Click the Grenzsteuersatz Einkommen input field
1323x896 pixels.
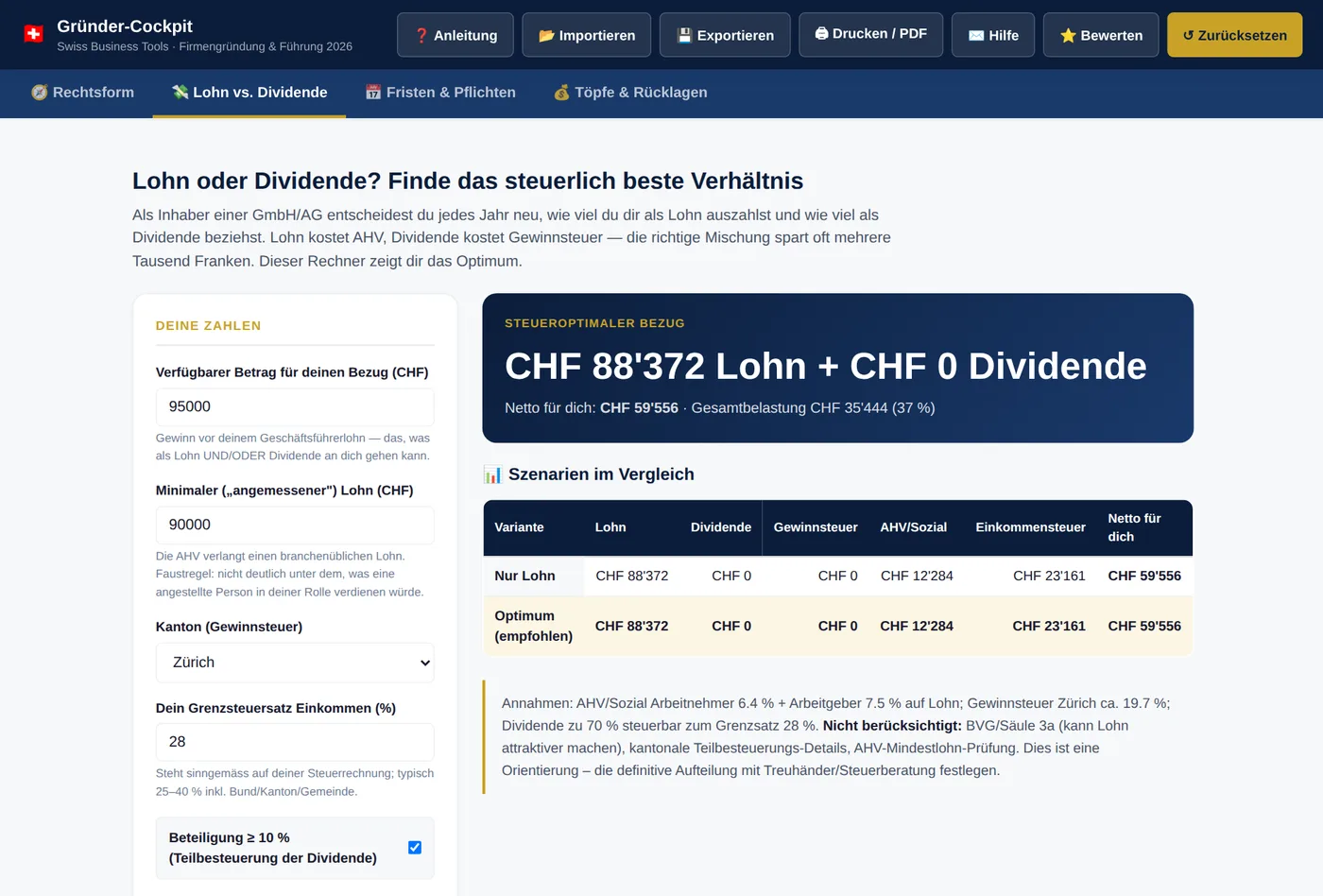[x=295, y=742]
